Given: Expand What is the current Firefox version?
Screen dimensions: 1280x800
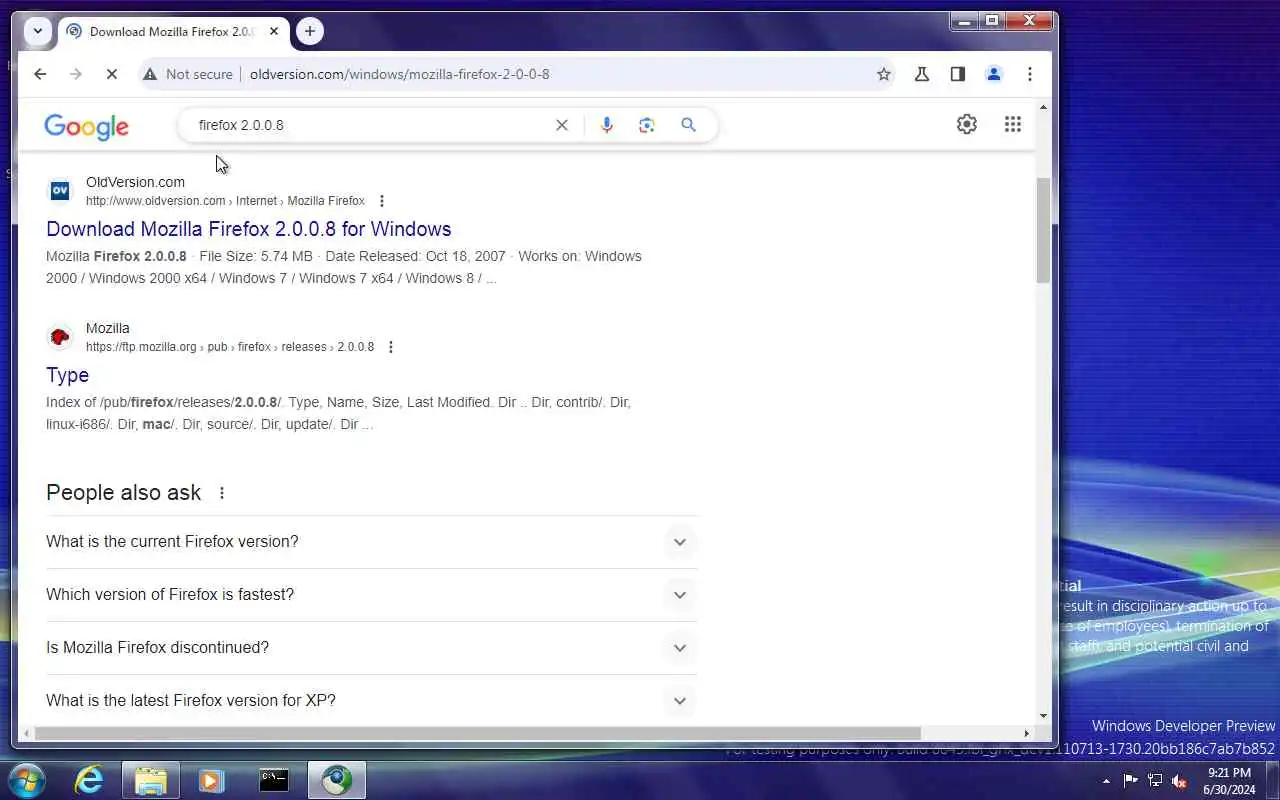Looking at the screenshot, I should (x=371, y=542).
